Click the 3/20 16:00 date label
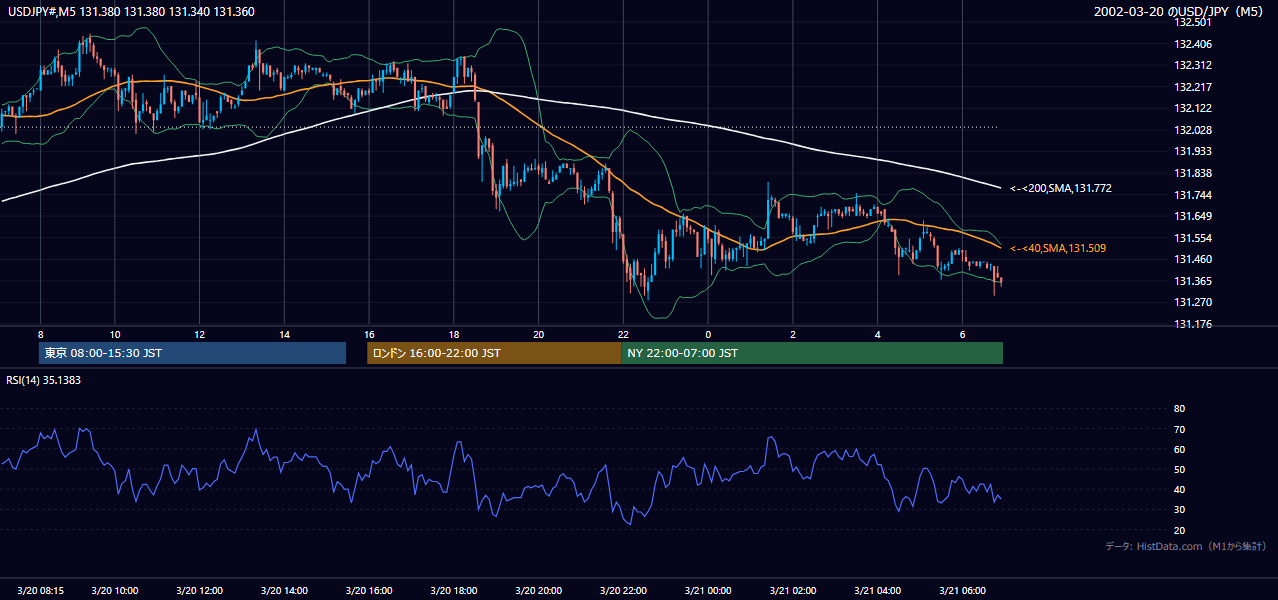 click(369, 590)
